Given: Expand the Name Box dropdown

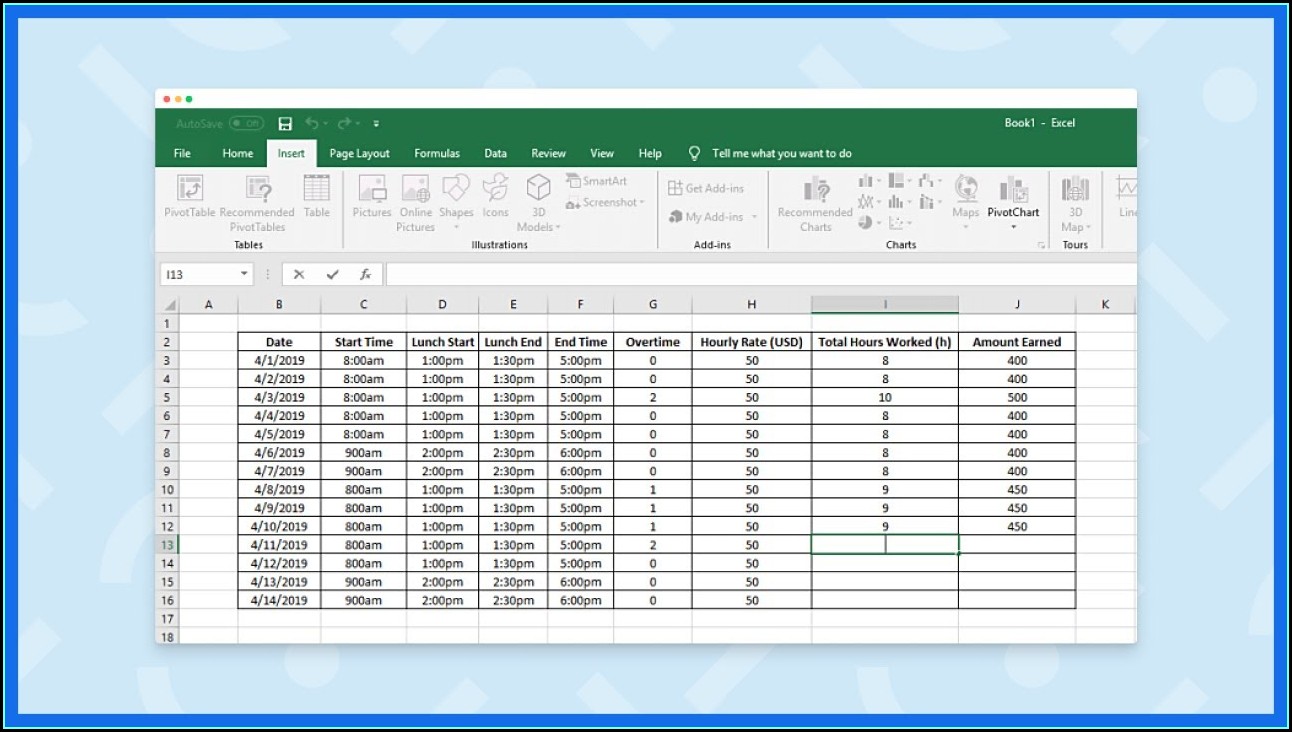Looking at the screenshot, I should pyautogui.click(x=244, y=274).
